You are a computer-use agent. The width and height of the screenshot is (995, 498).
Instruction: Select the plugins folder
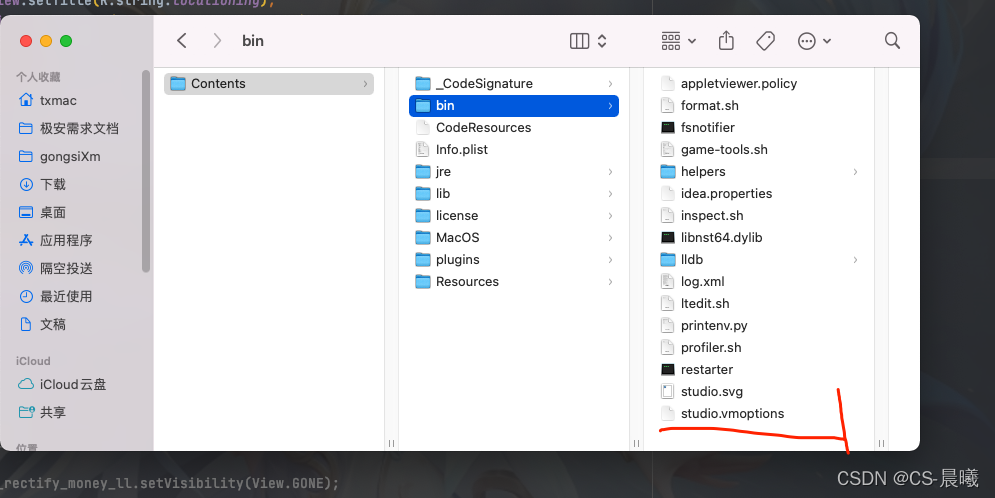[x=514, y=259]
